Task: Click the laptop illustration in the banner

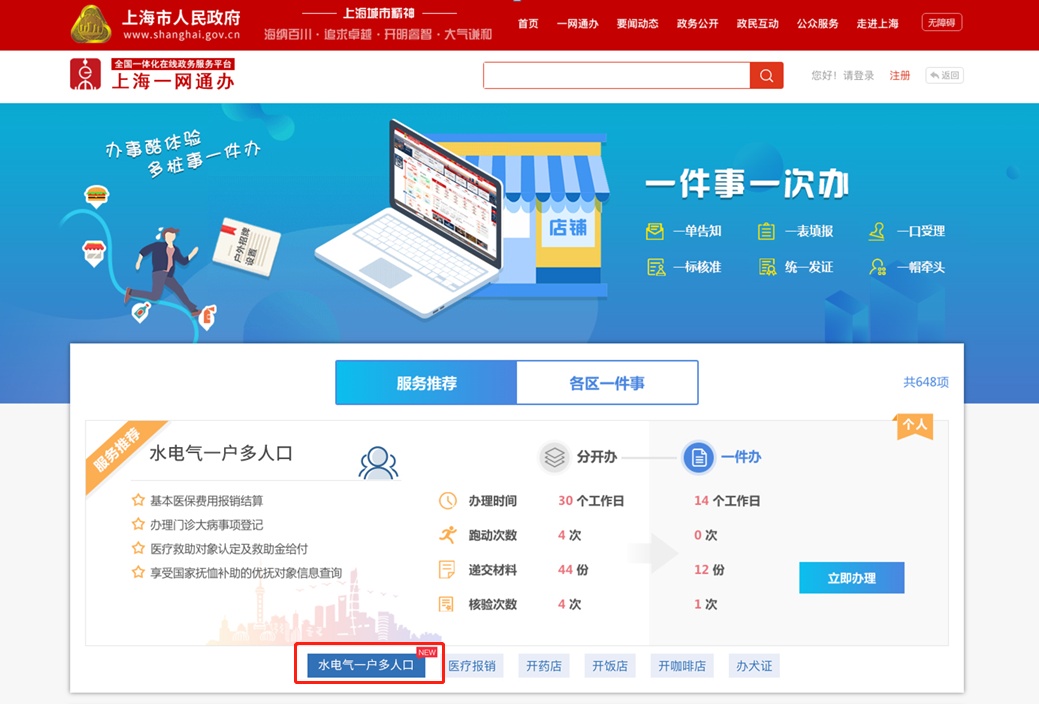Action: [x=410, y=219]
